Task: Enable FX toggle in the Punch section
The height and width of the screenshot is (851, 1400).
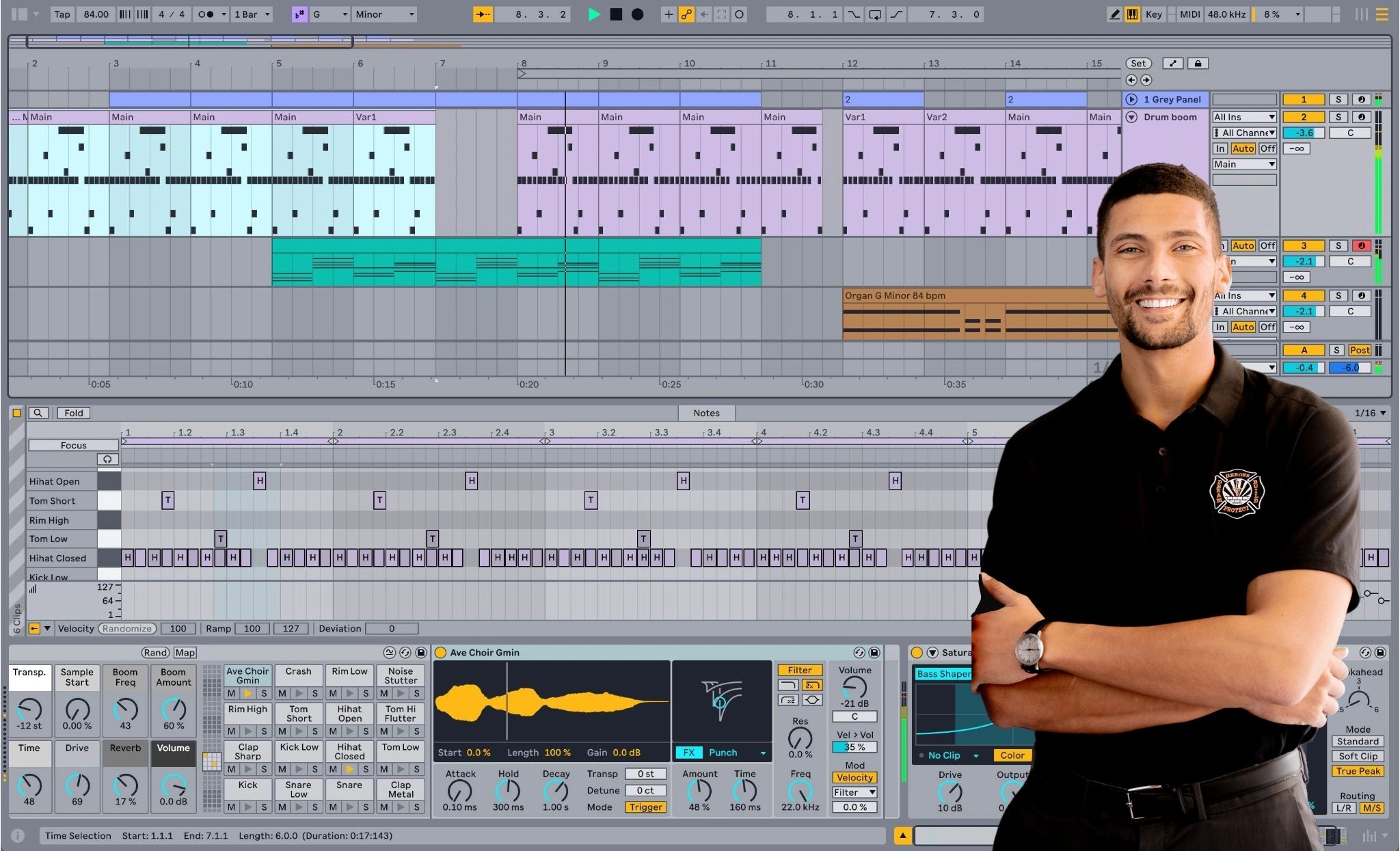Action: (688, 753)
